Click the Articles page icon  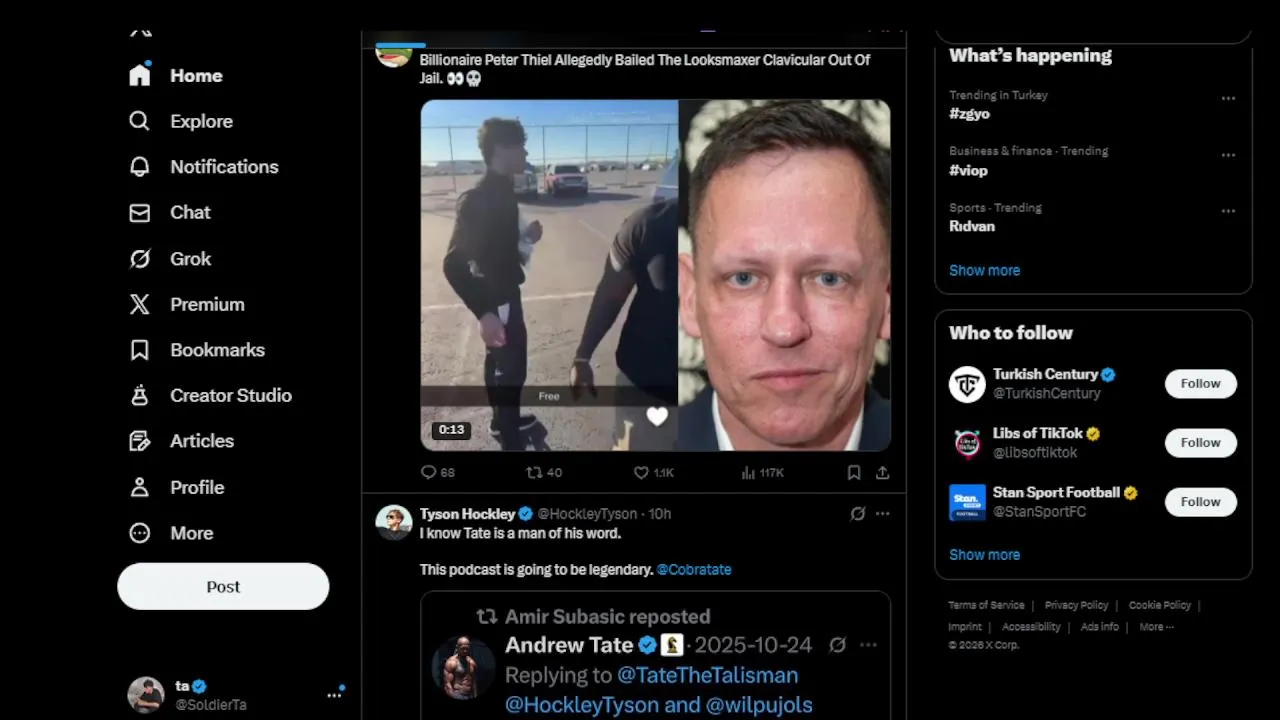click(x=140, y=441)
